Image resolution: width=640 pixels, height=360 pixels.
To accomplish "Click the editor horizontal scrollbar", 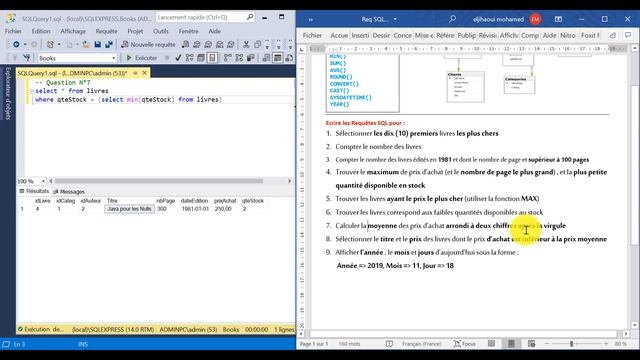I will click(159, 181).
